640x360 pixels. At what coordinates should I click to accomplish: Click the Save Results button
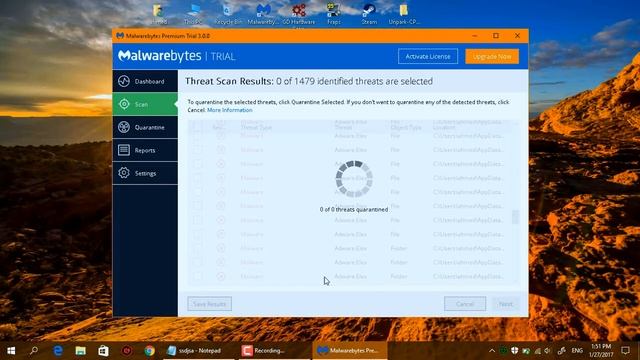209,304
